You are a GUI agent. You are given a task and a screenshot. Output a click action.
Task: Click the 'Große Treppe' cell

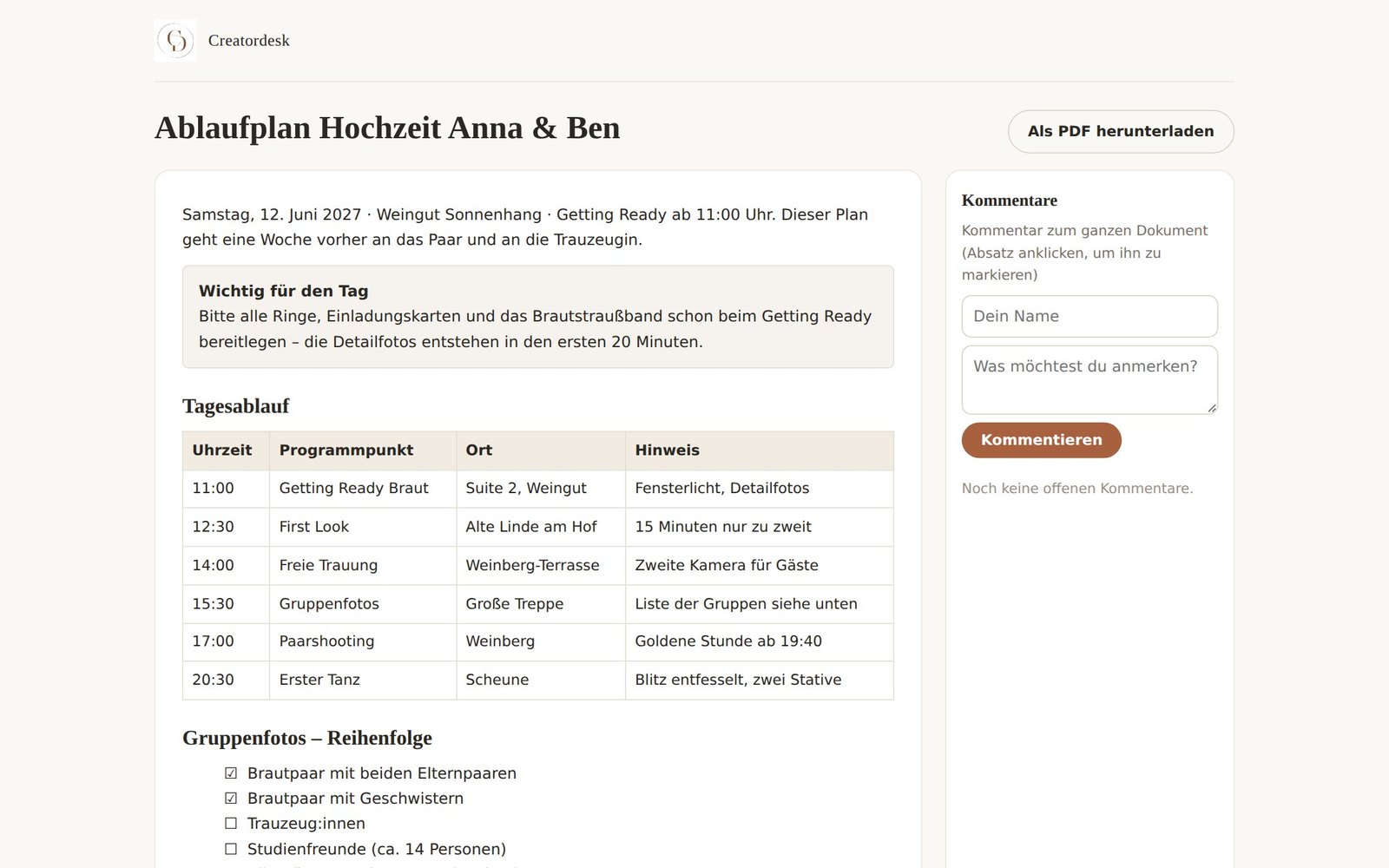tap(541, 604)
